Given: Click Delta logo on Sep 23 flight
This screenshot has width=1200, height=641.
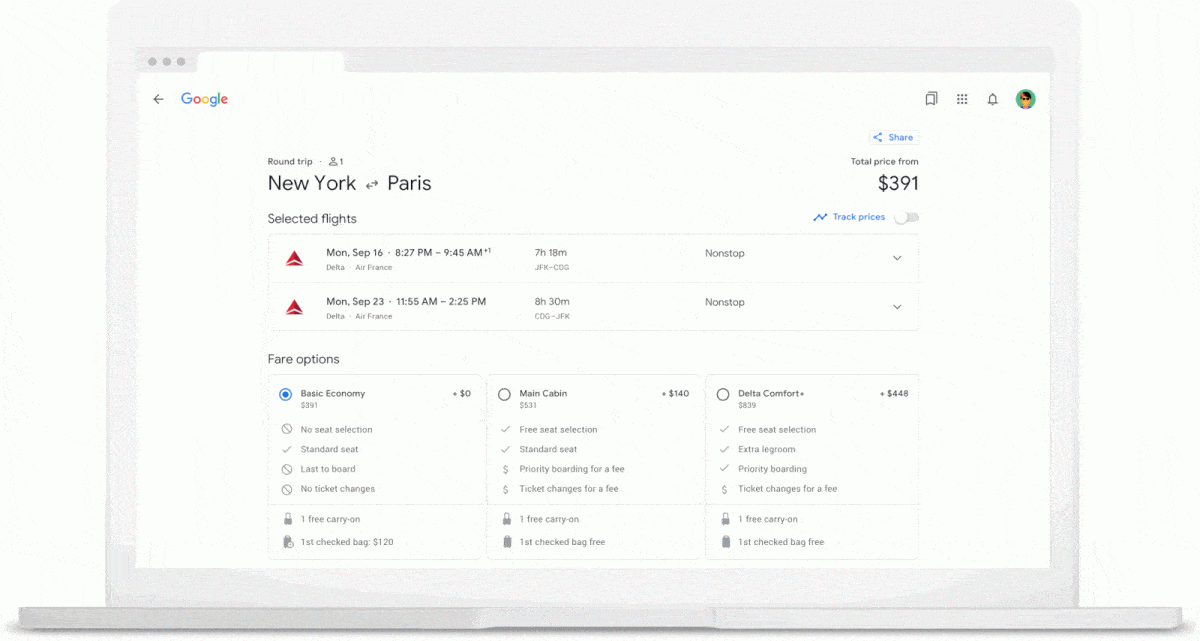Looking at the screenshot, I should tap(294, 307).
